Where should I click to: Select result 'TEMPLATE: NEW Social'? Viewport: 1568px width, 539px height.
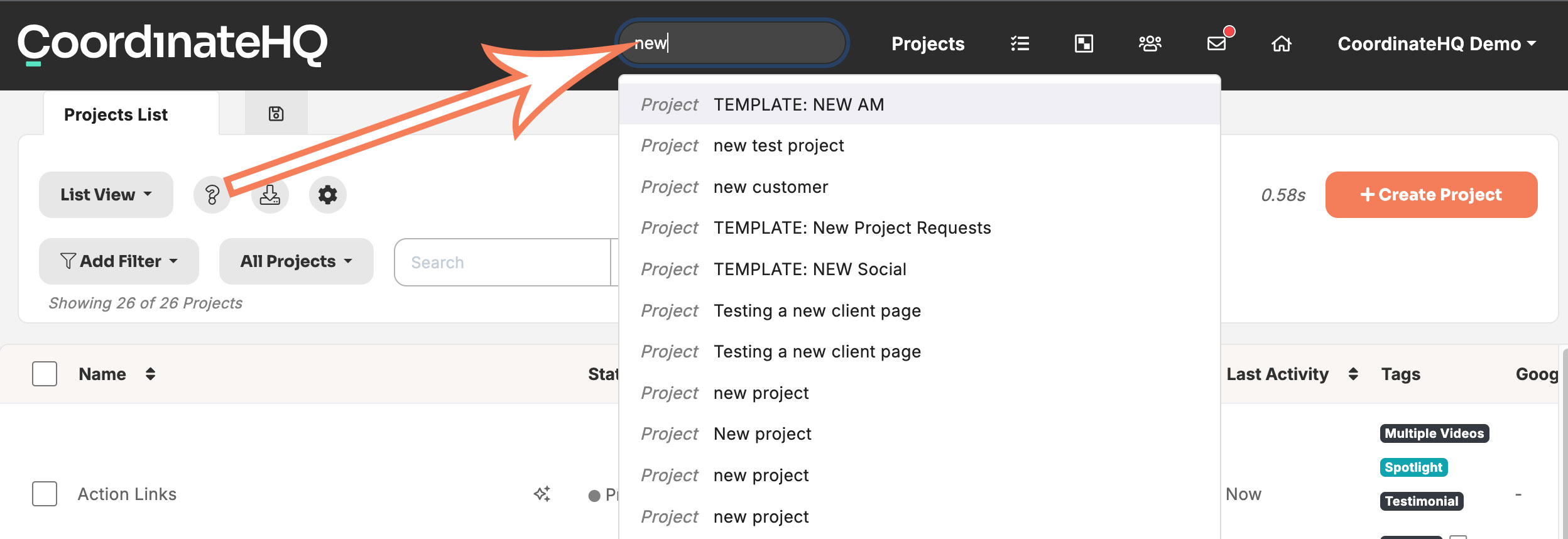(x=920, y=269)
